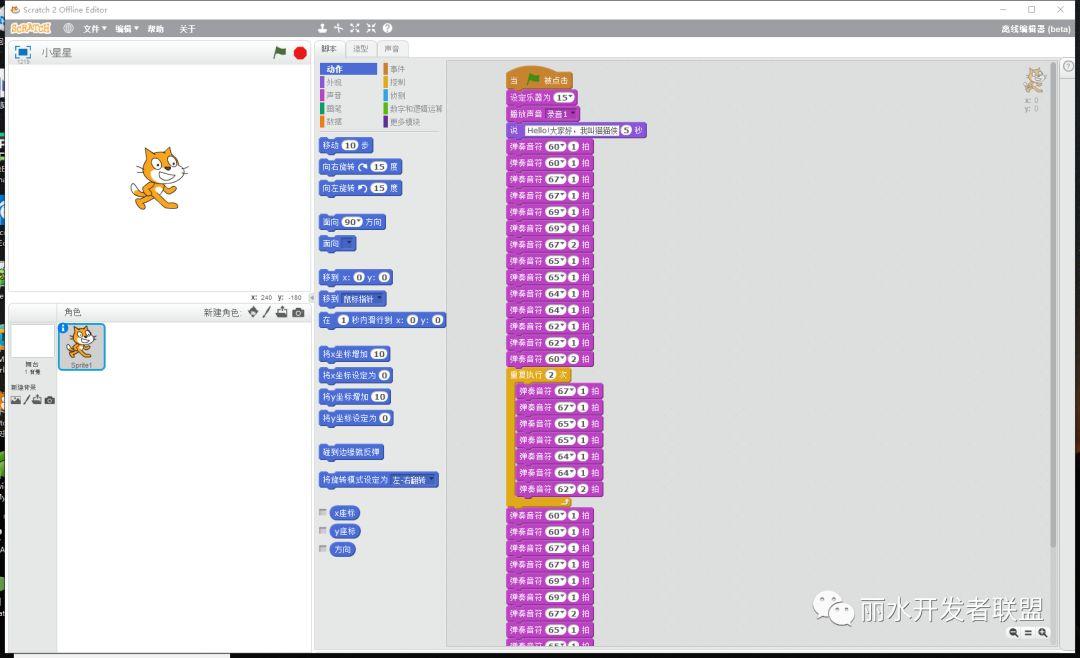Reset scripts area zoom with equals icon
The width and height of the screenshot is (1080, 658).
click(x=1028, y=633)
